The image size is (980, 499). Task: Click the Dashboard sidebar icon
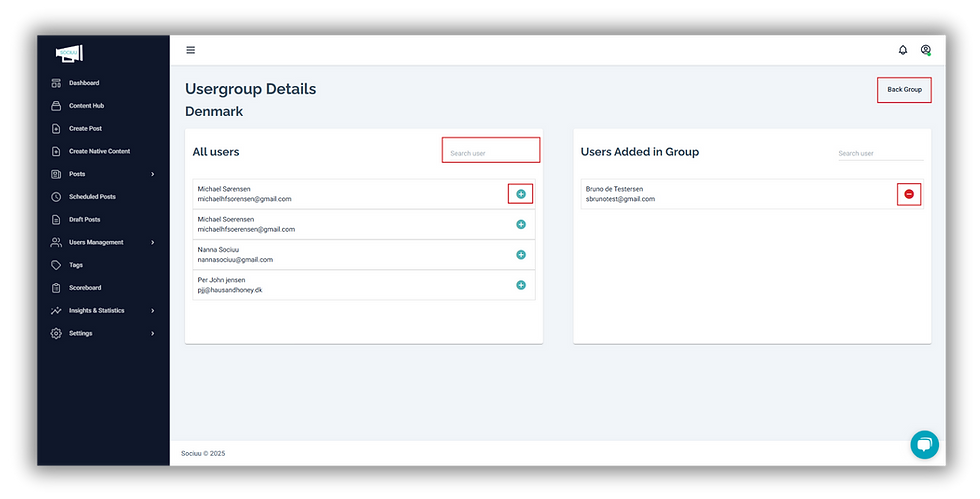56,83
